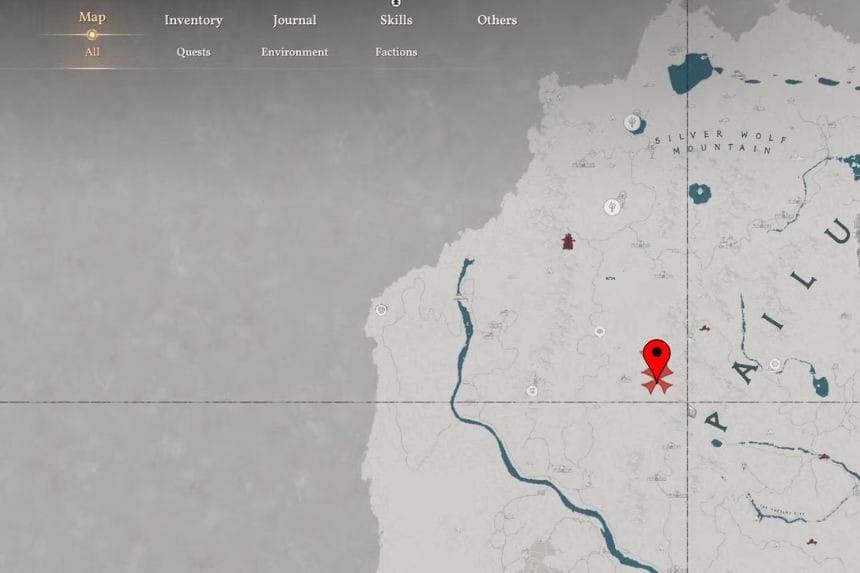Image resolution: width=860 pixels, height=573 pixels.
Task: Click the red cross player marker under the pin
Action: point(656,381)
